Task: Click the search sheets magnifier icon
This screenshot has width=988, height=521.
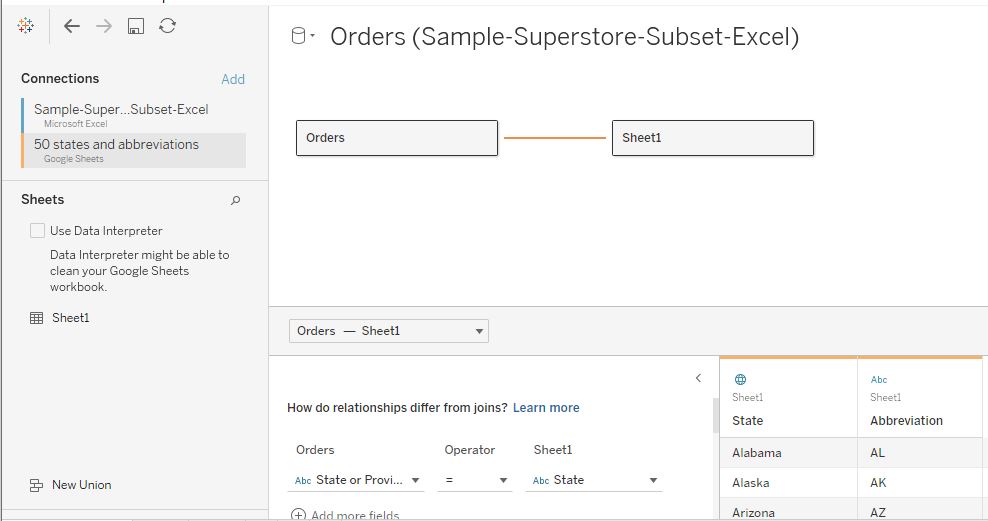Action: (x=236, y=200)
